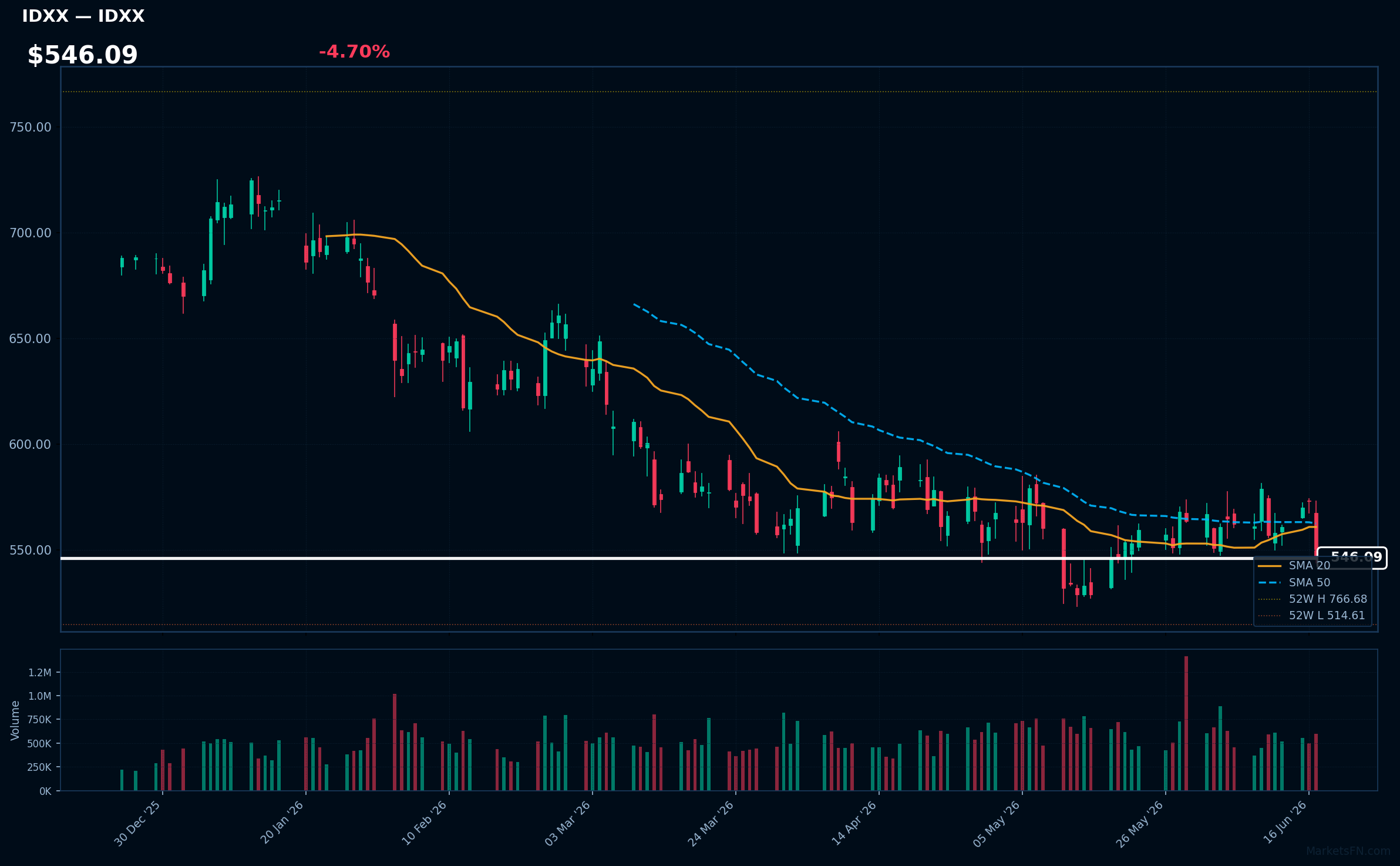Click the 600.00 price axis label
Screen dimensions: 1400x866
(31, 445)
